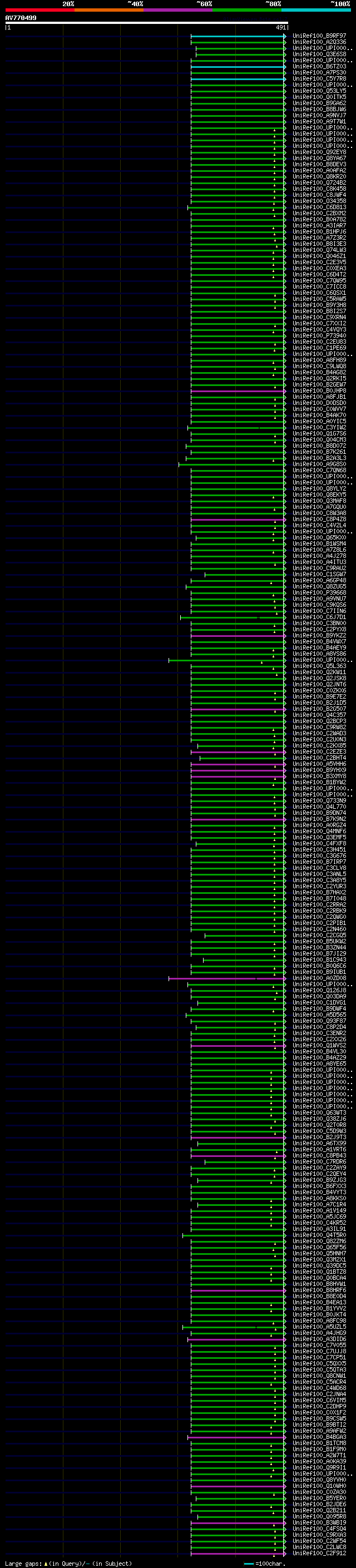Select the UniRef100_A9NVJ7 label

(319, 116)
